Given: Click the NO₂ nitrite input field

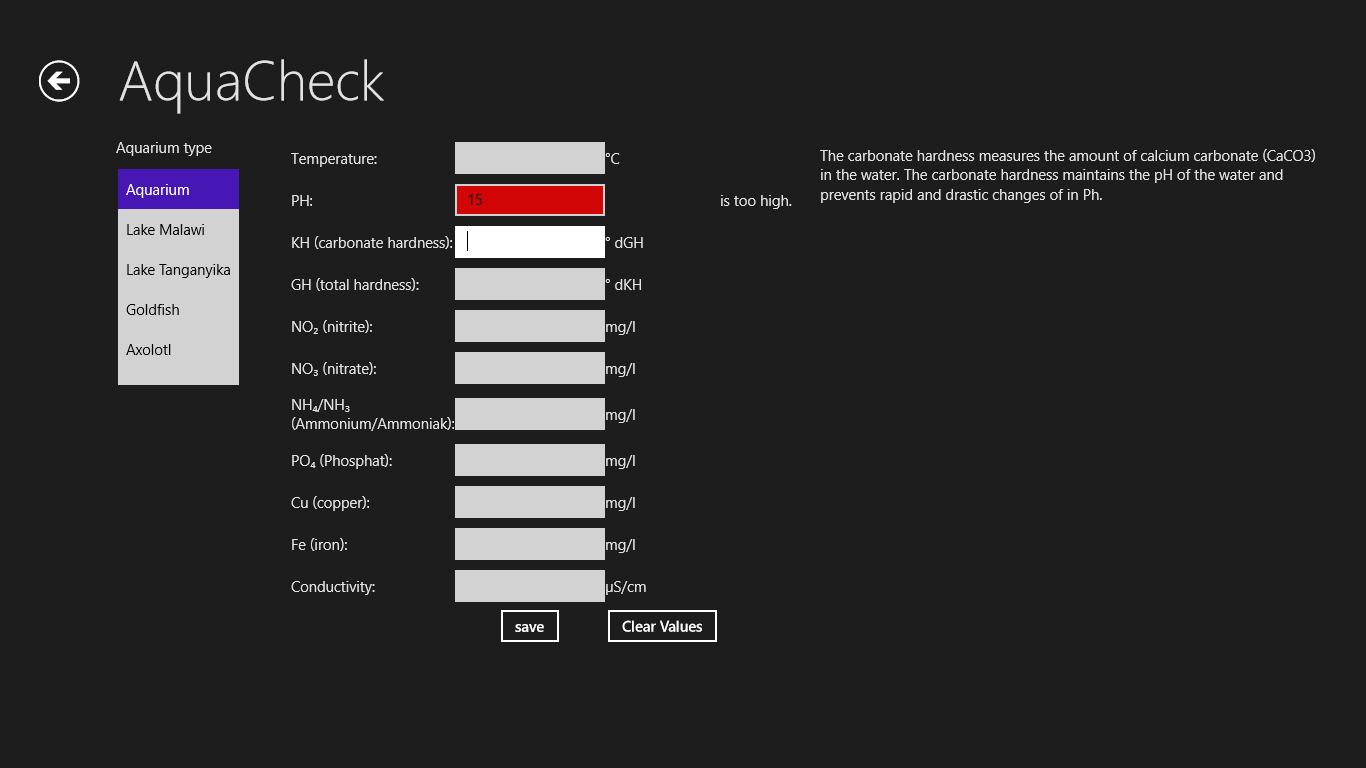Looking at the screenshot, I should click(529, 326).
